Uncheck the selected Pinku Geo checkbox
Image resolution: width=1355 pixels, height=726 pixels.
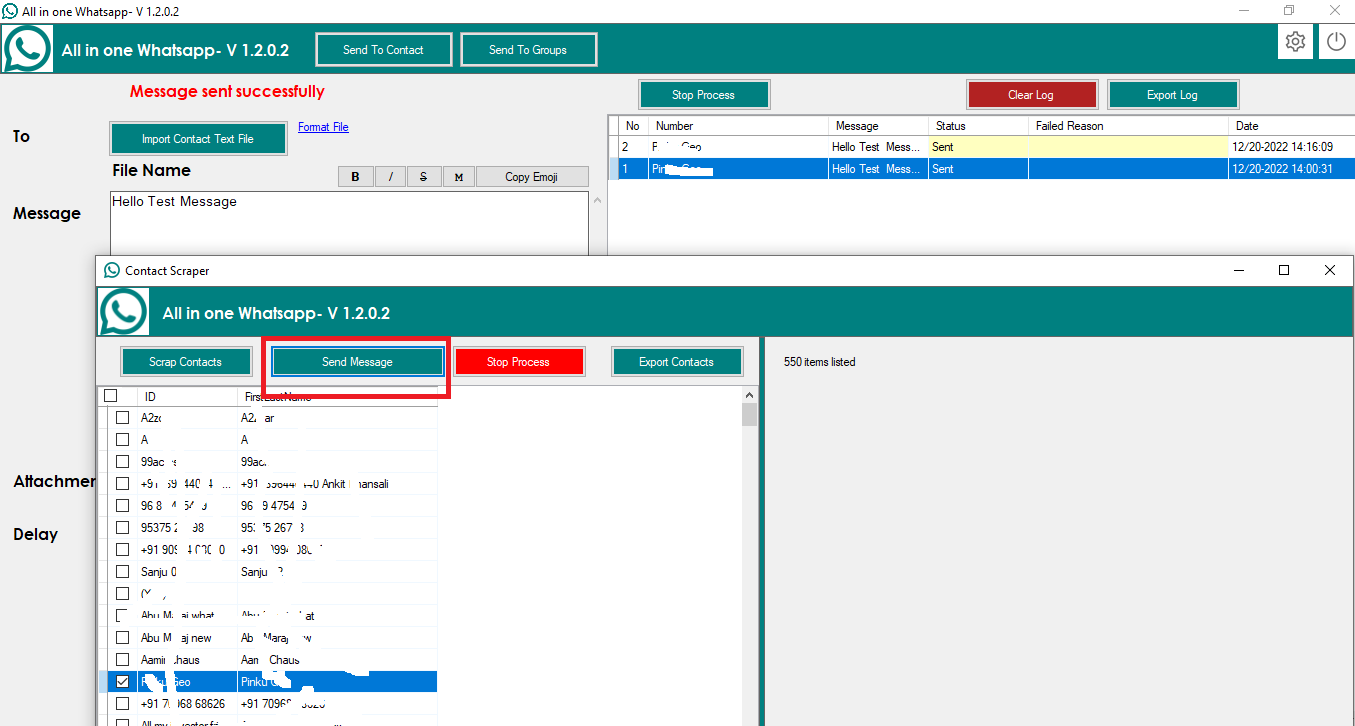(123, 682)
